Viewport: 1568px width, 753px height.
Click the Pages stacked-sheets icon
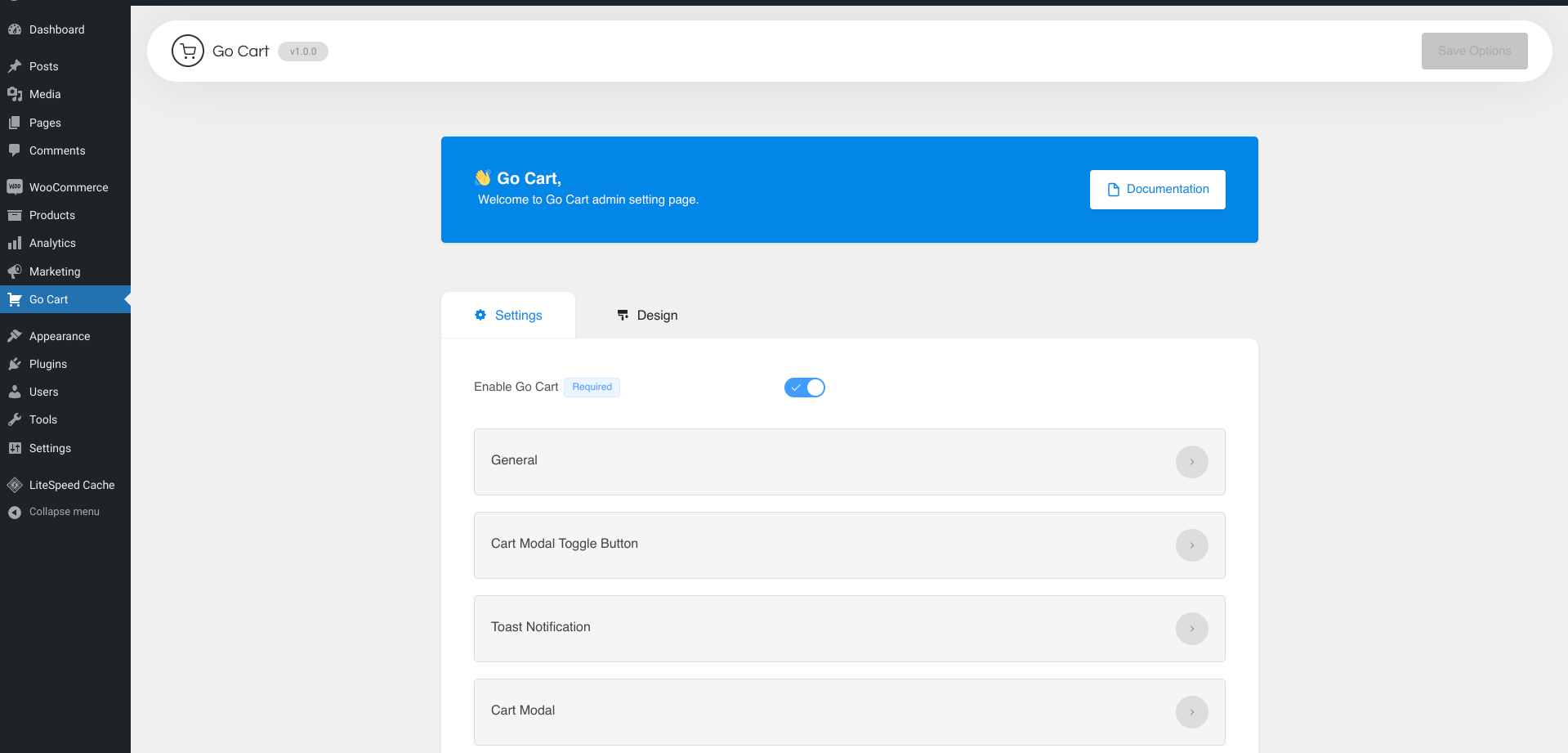(15, 123)
